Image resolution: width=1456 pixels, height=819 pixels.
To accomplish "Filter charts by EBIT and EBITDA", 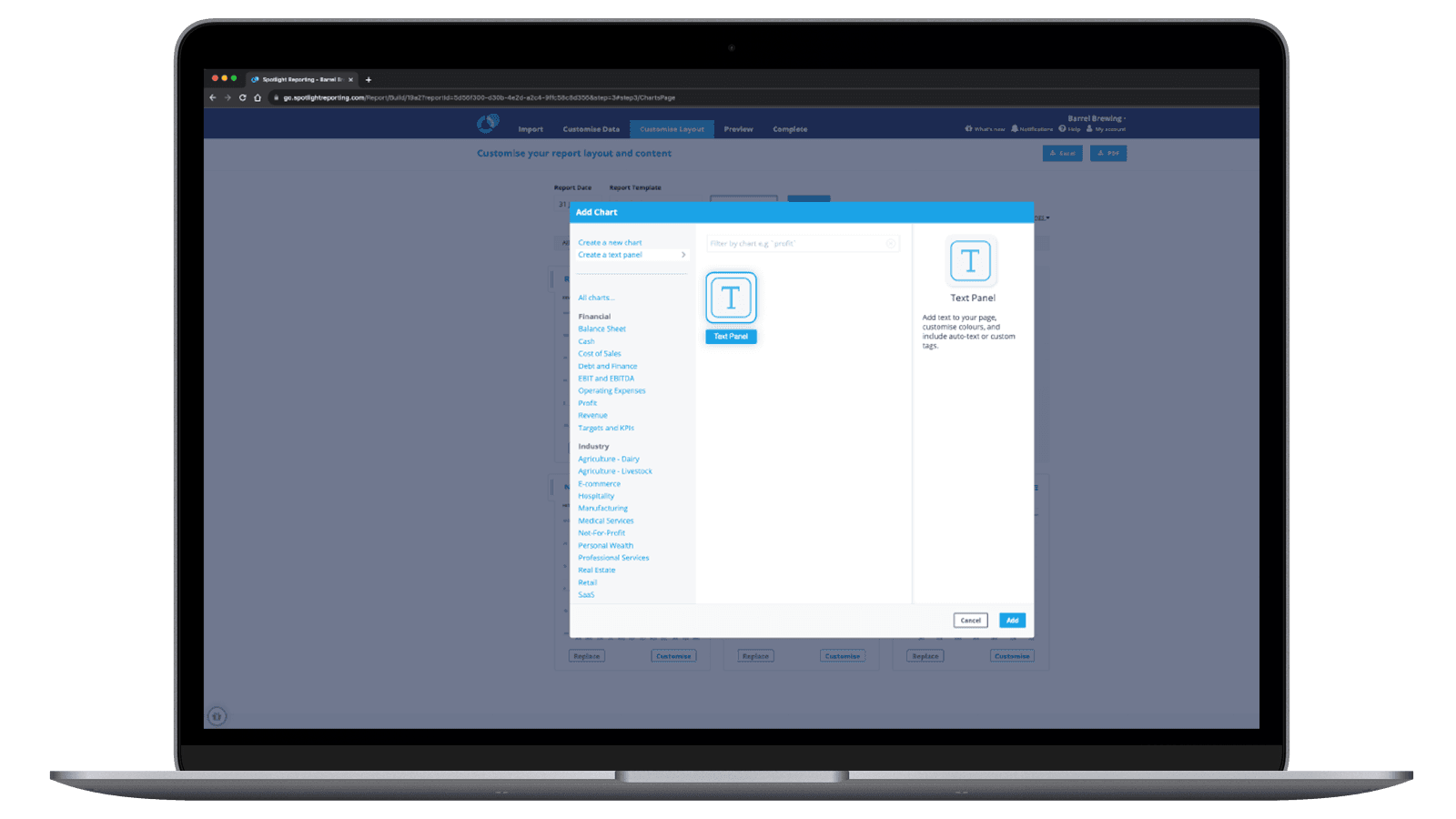I will click(606, 379).
